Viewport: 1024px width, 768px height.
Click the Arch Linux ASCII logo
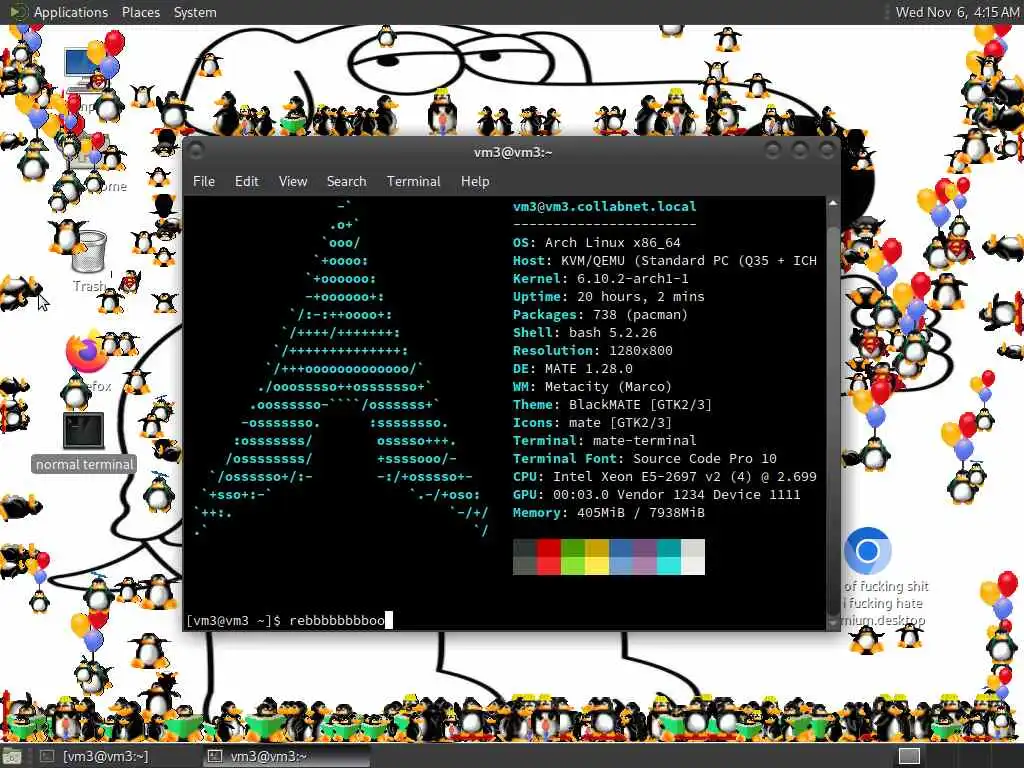342,369
